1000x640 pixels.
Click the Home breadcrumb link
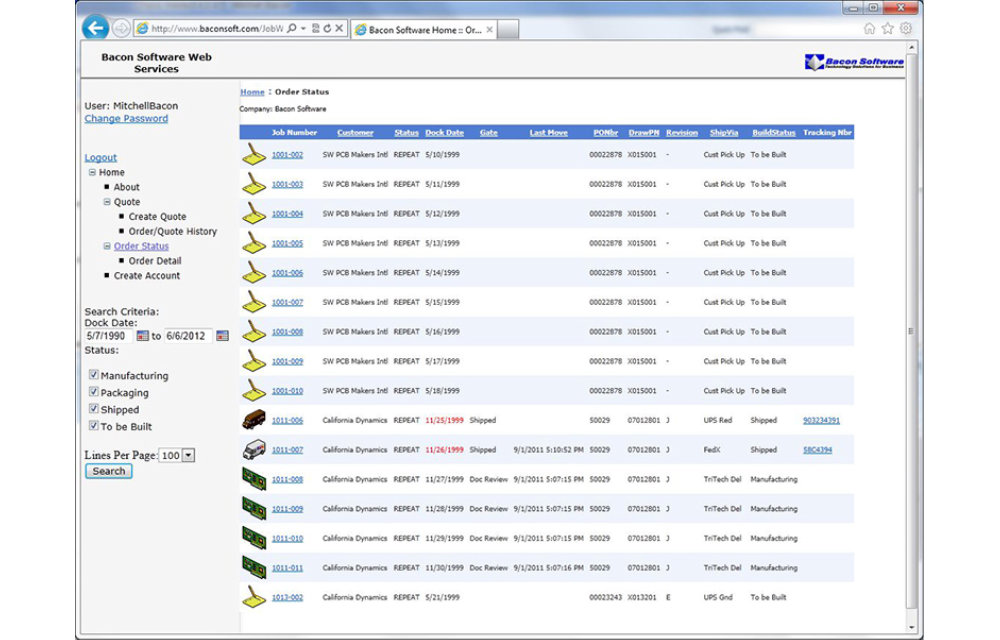click(x=252, y=92)
